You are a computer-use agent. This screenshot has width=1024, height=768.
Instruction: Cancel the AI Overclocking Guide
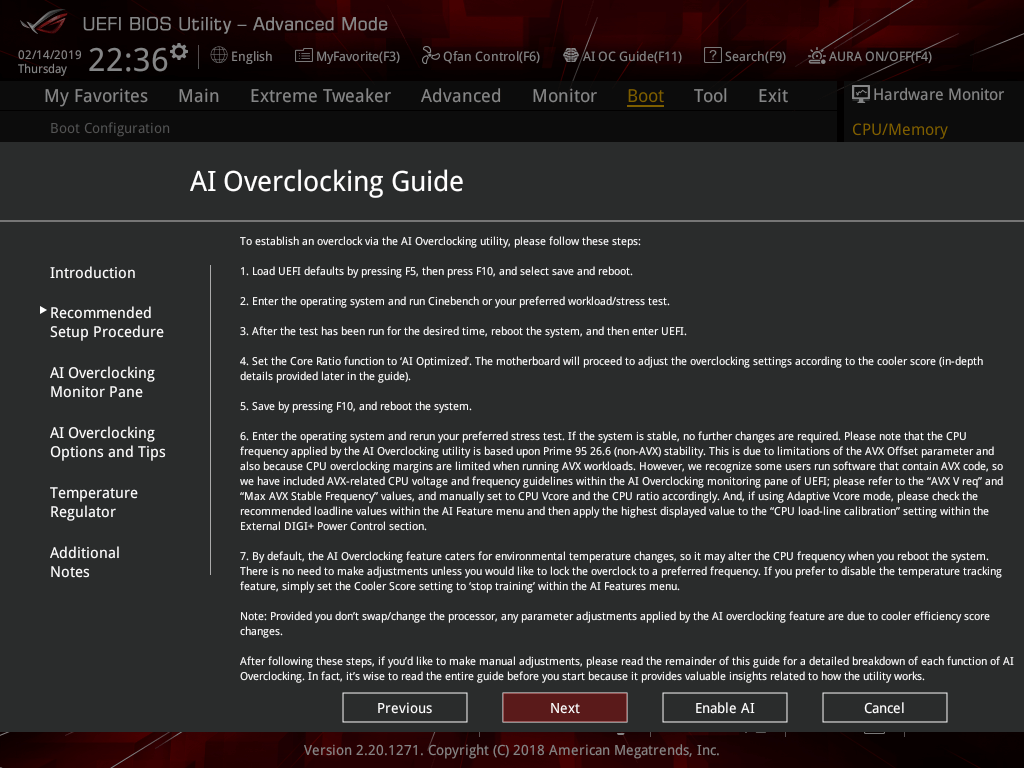coord(885,707)
